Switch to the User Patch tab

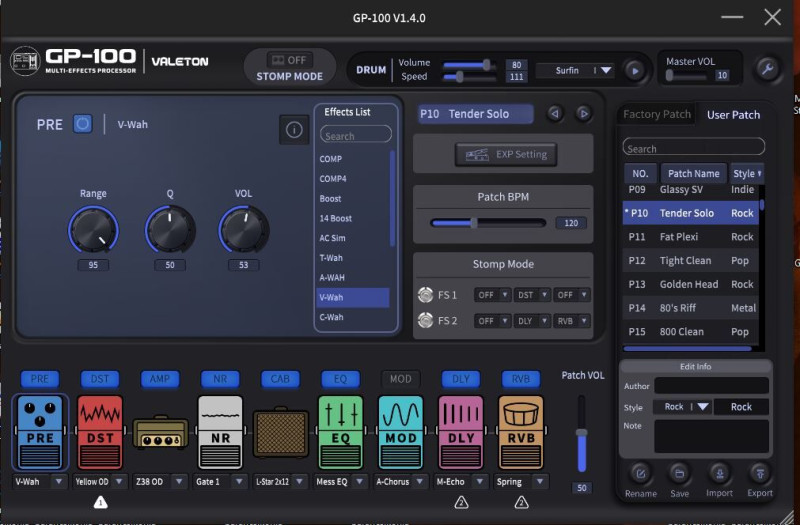[733, 115]
